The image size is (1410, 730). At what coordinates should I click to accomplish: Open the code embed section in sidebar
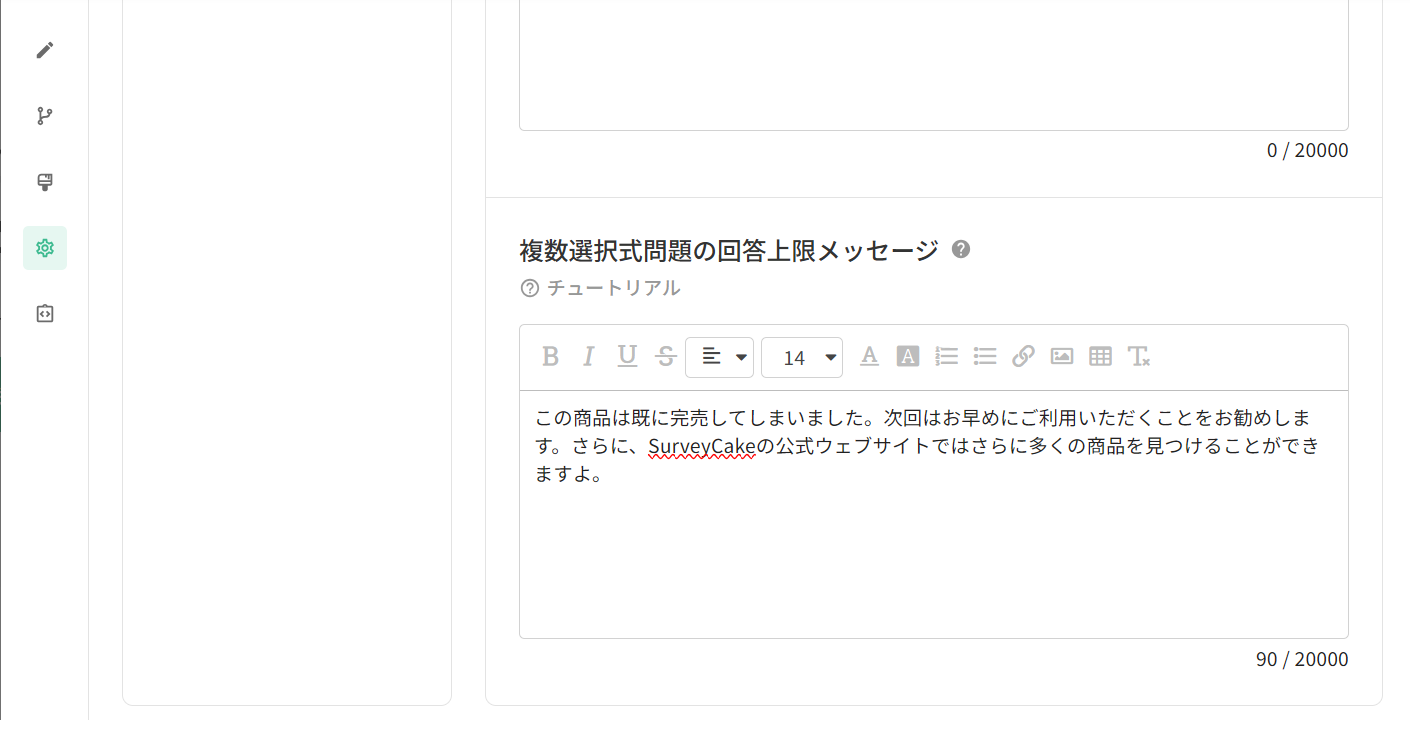click(45, 314)
